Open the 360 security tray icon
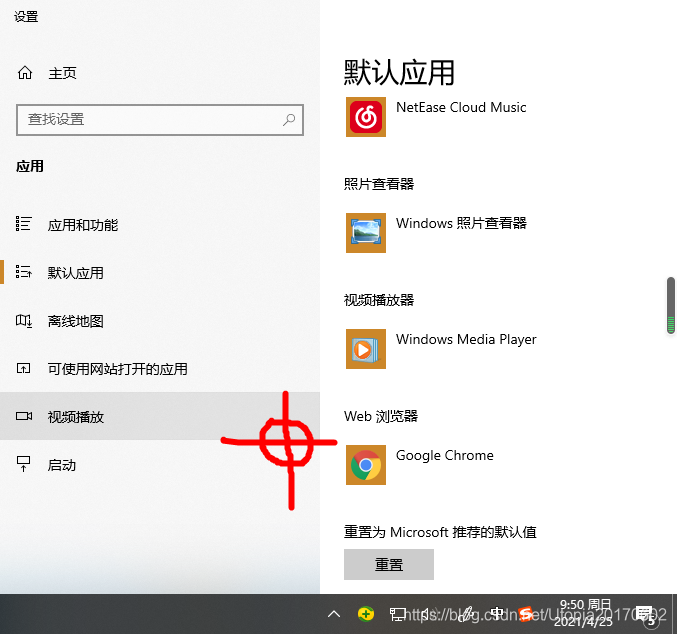This screenshot has height=634, width=677. click(366, 614)
